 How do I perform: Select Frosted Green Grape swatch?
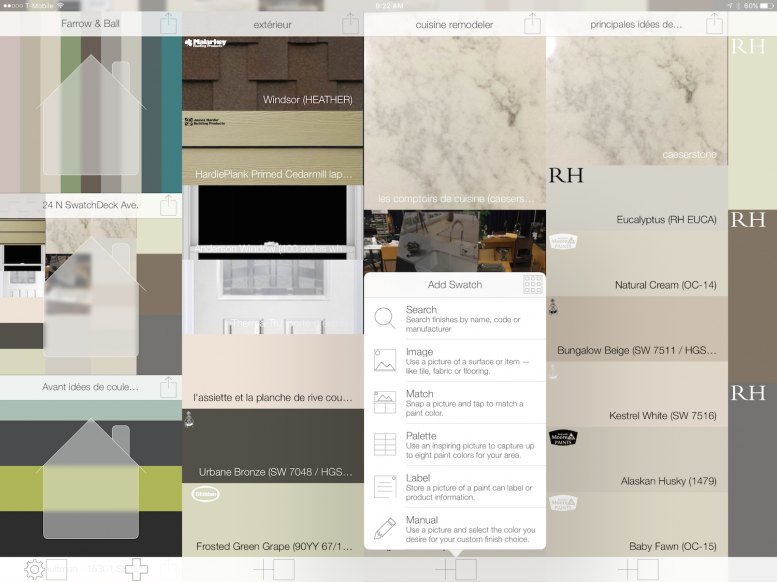coord(273,520)
